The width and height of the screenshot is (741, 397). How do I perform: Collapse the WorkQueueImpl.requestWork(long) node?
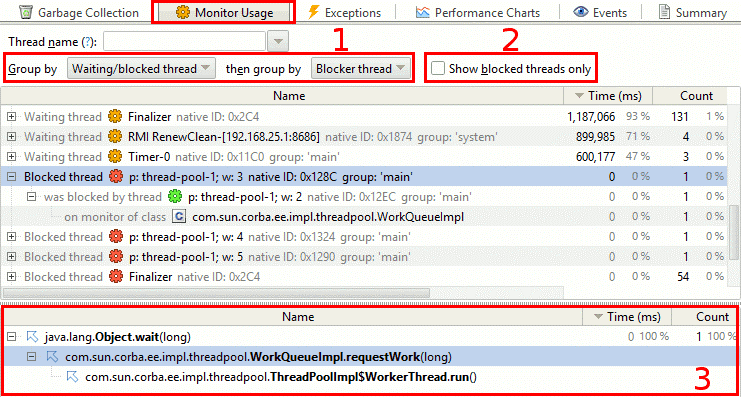click(x=32, y=357)
